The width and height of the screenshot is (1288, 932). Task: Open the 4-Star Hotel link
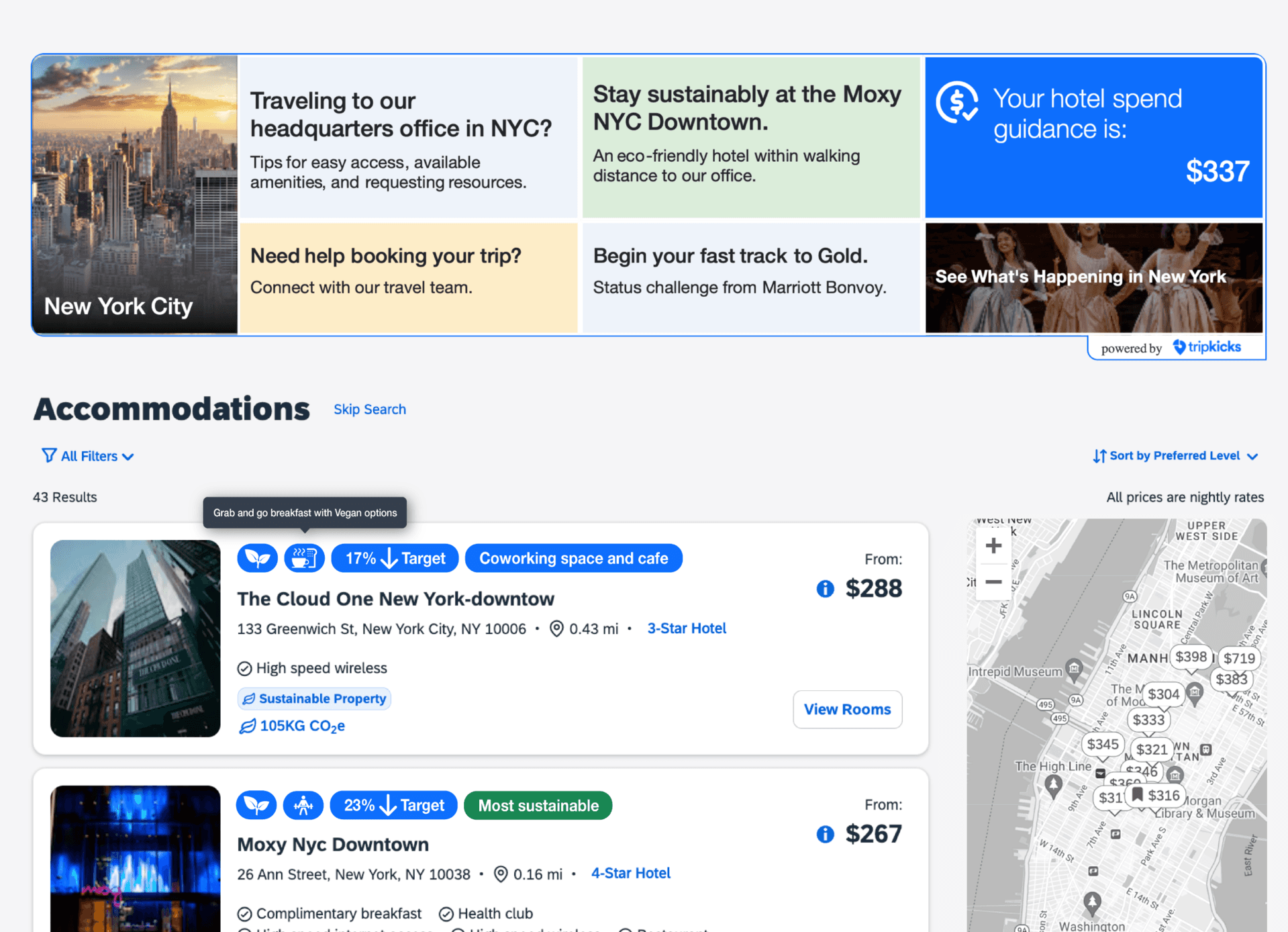click(631, 873)
